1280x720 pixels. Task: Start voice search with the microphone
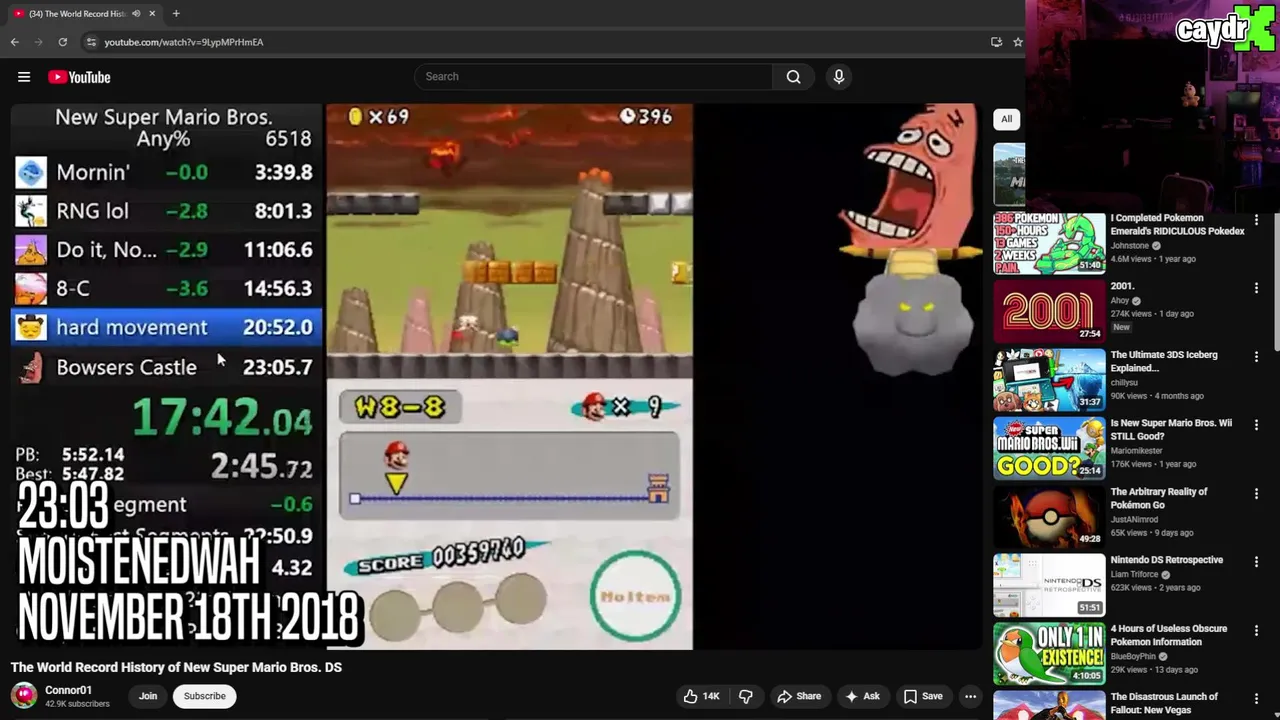coord(839,77)
